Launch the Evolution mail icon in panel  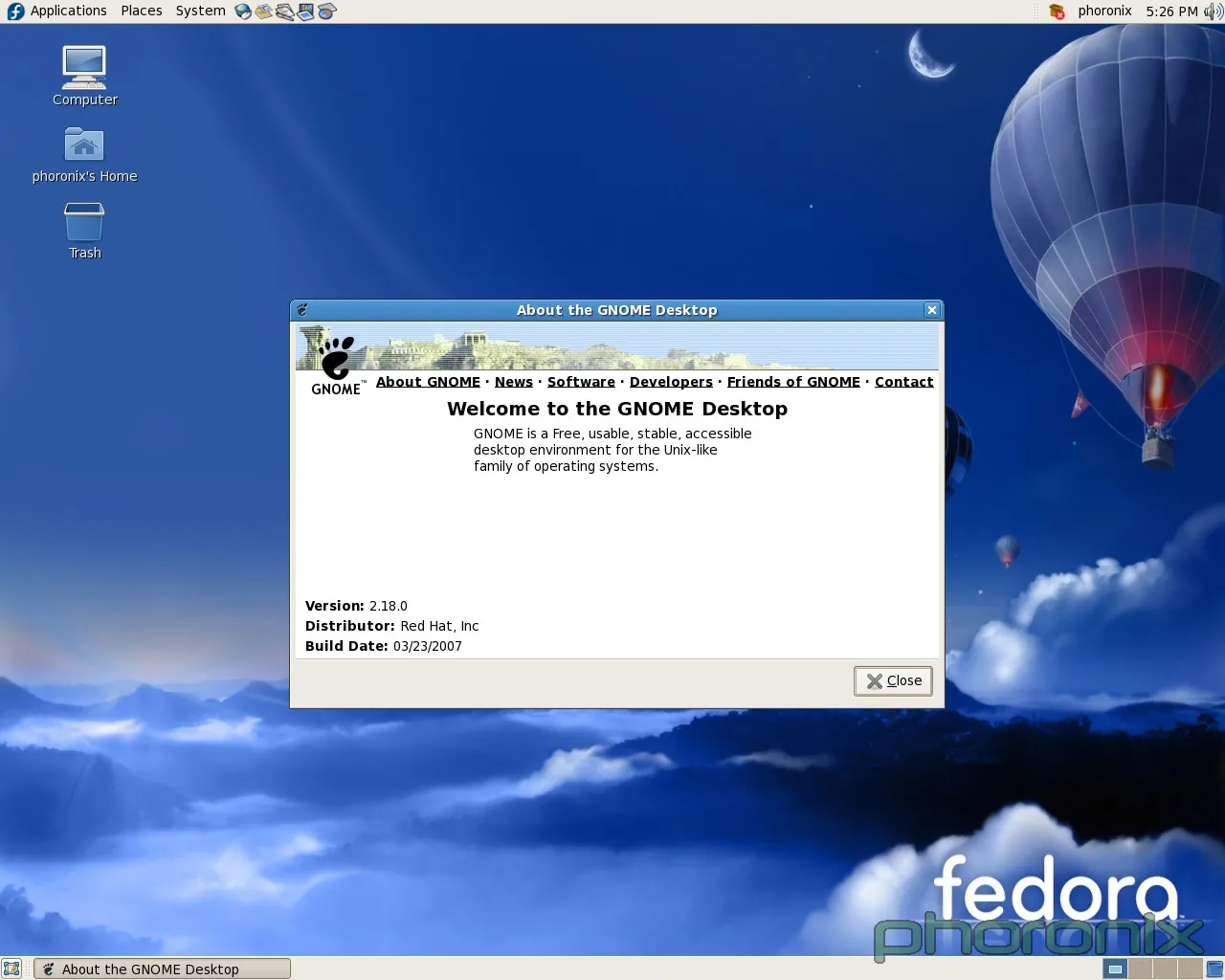click(264, 11)
